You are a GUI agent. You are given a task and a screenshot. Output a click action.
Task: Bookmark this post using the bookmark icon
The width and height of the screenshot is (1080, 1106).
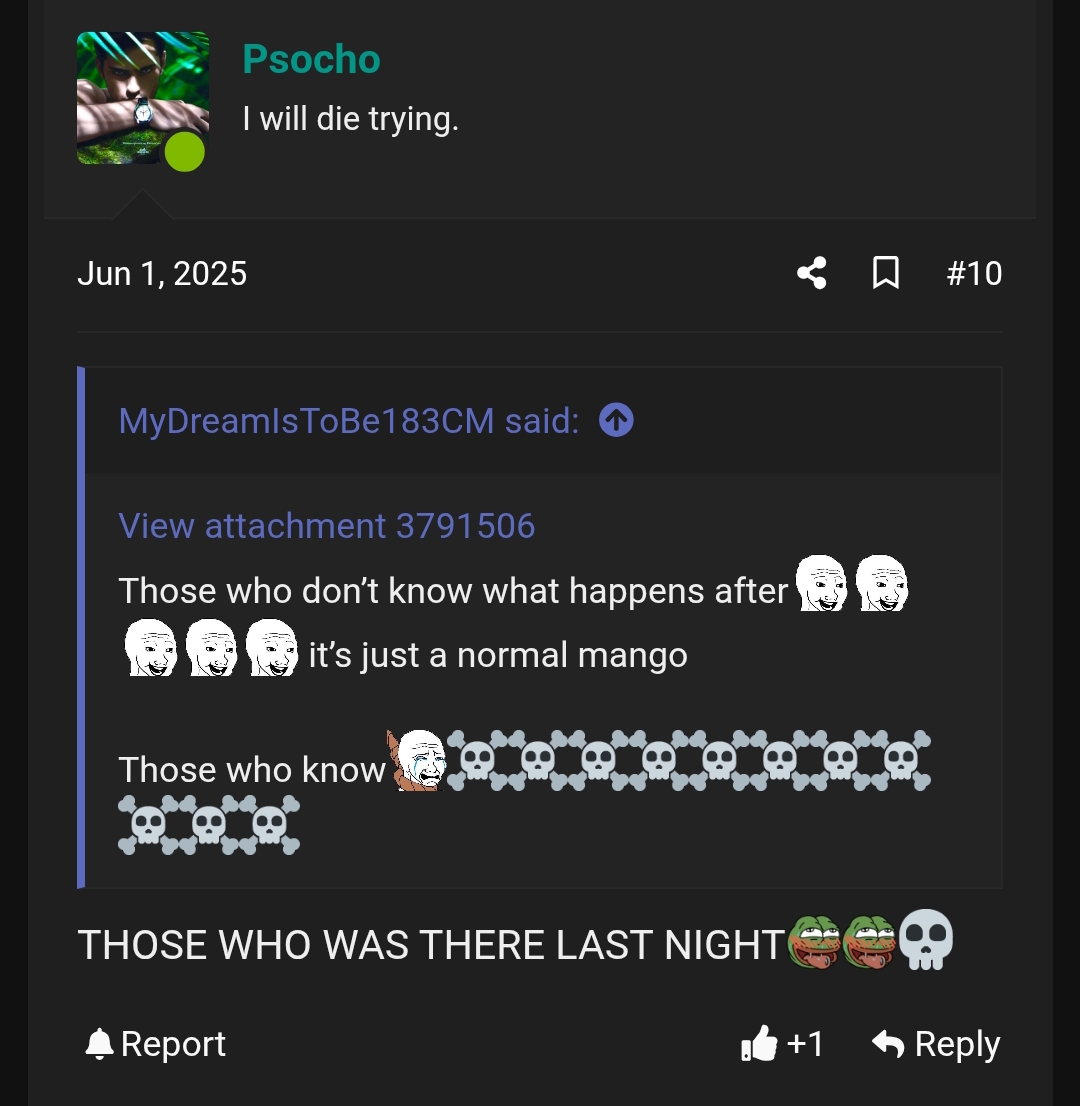(x=886, y=273)
